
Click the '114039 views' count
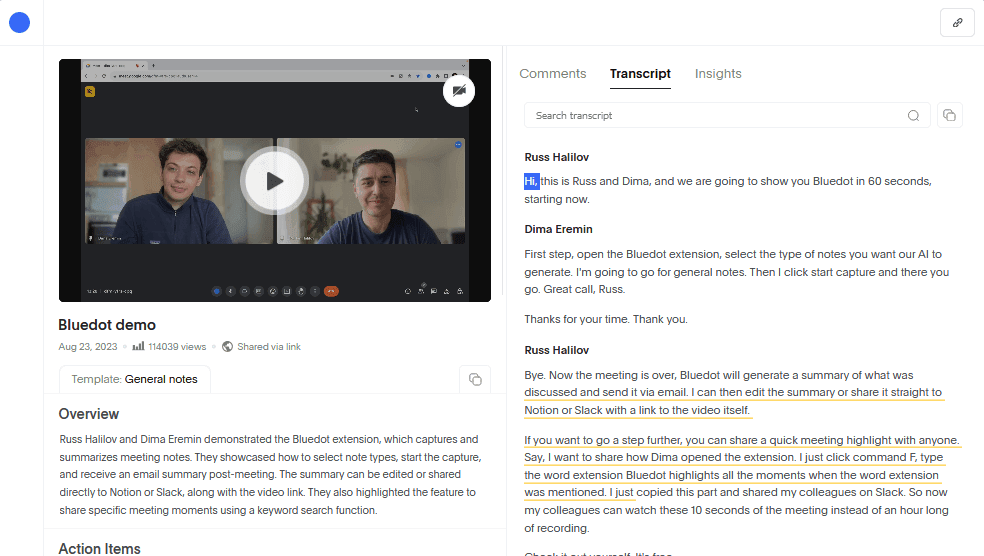[177, 346]
